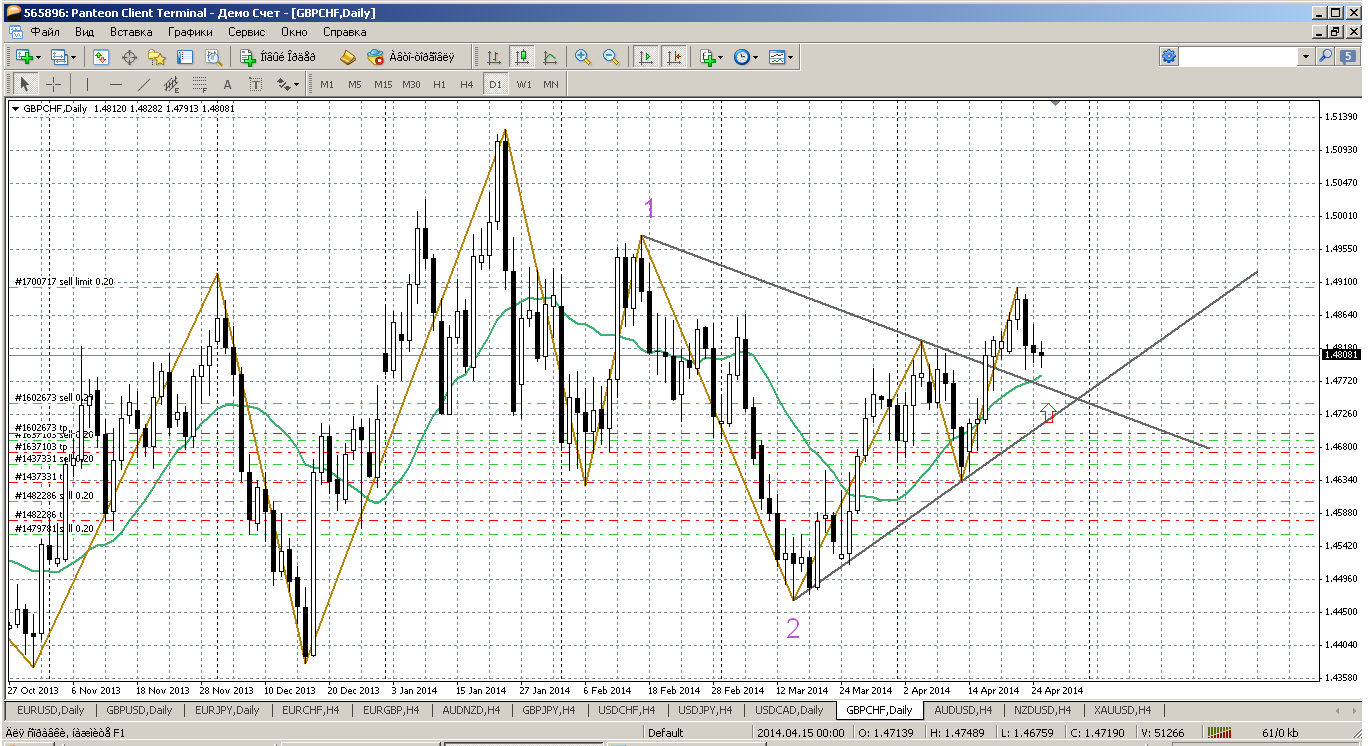The image size is (1368, 746).
Task: Open the Market Watch panel icon
Action: click(101, 58)
